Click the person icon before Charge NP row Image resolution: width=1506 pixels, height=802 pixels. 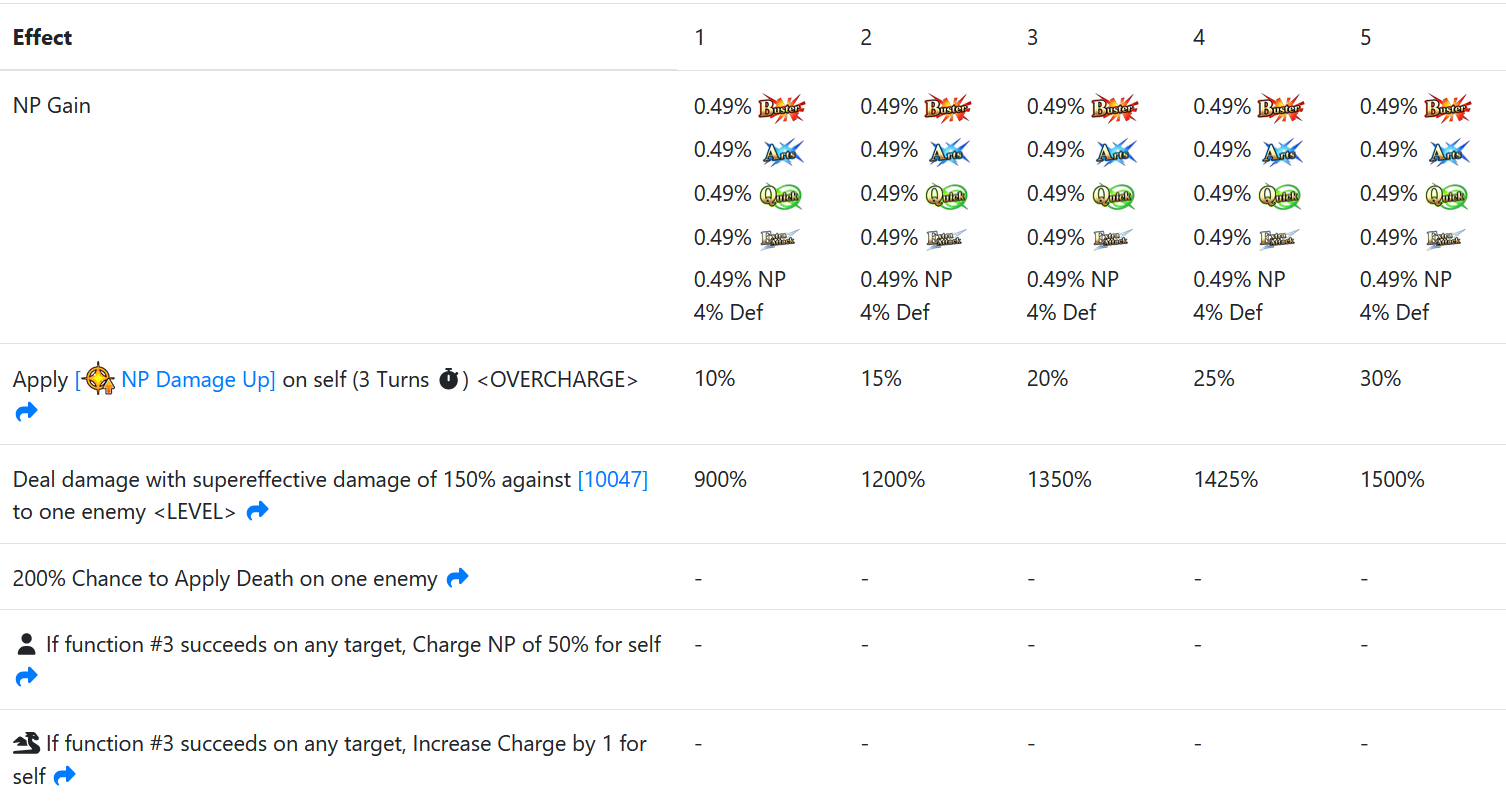point(27,645)
